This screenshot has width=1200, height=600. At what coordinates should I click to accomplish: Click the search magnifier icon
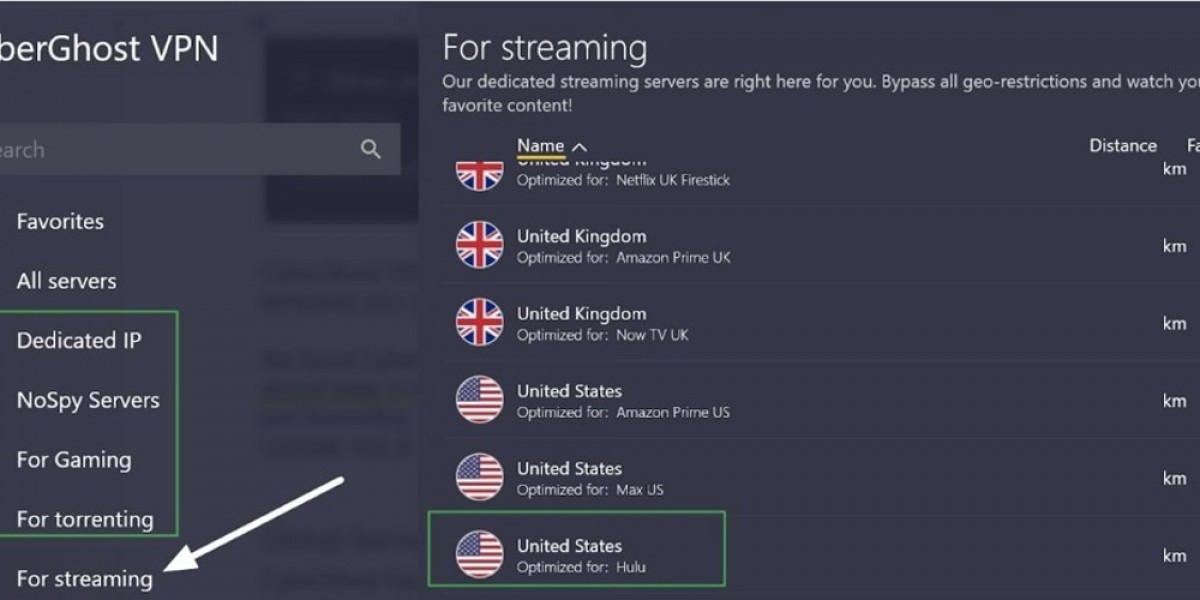(x=371, y=150)
